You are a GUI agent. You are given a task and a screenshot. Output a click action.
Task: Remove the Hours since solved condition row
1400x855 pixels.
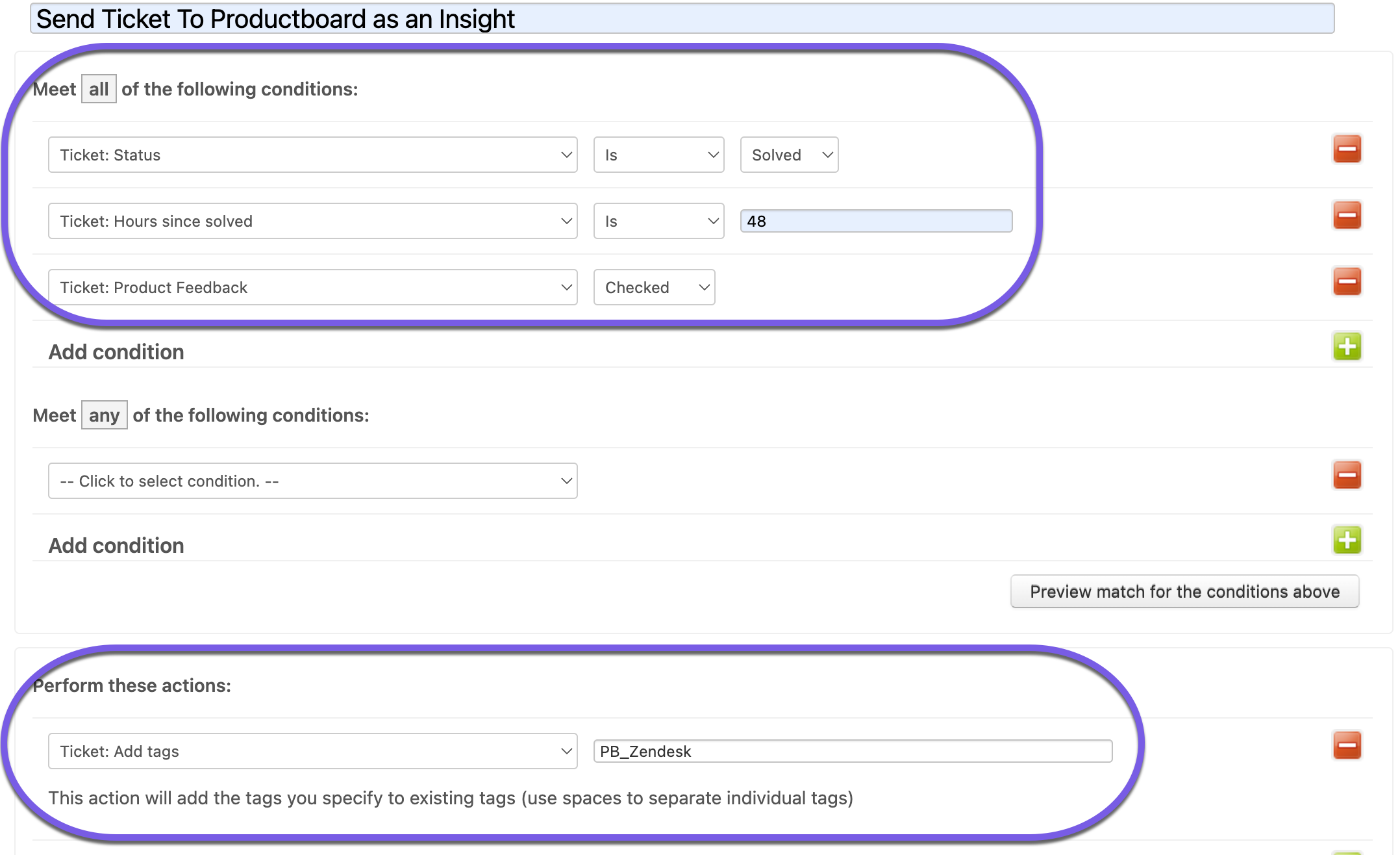[x=1347, y=215]
